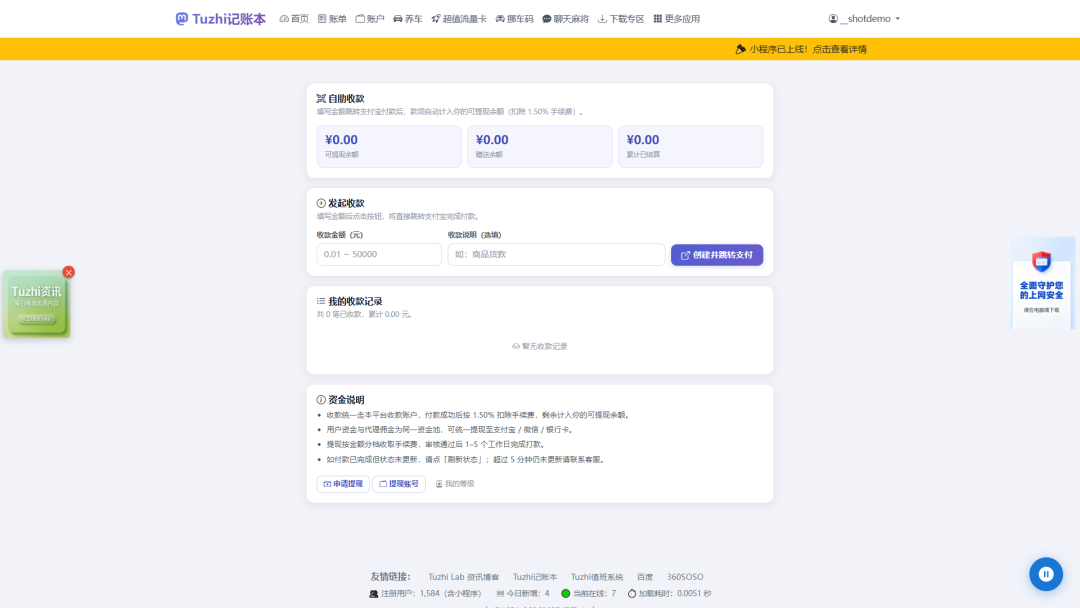Click the 申请提现 apply withdrawal button
The height and width of the screenshot is (608, 1080).
coord(343,483)
